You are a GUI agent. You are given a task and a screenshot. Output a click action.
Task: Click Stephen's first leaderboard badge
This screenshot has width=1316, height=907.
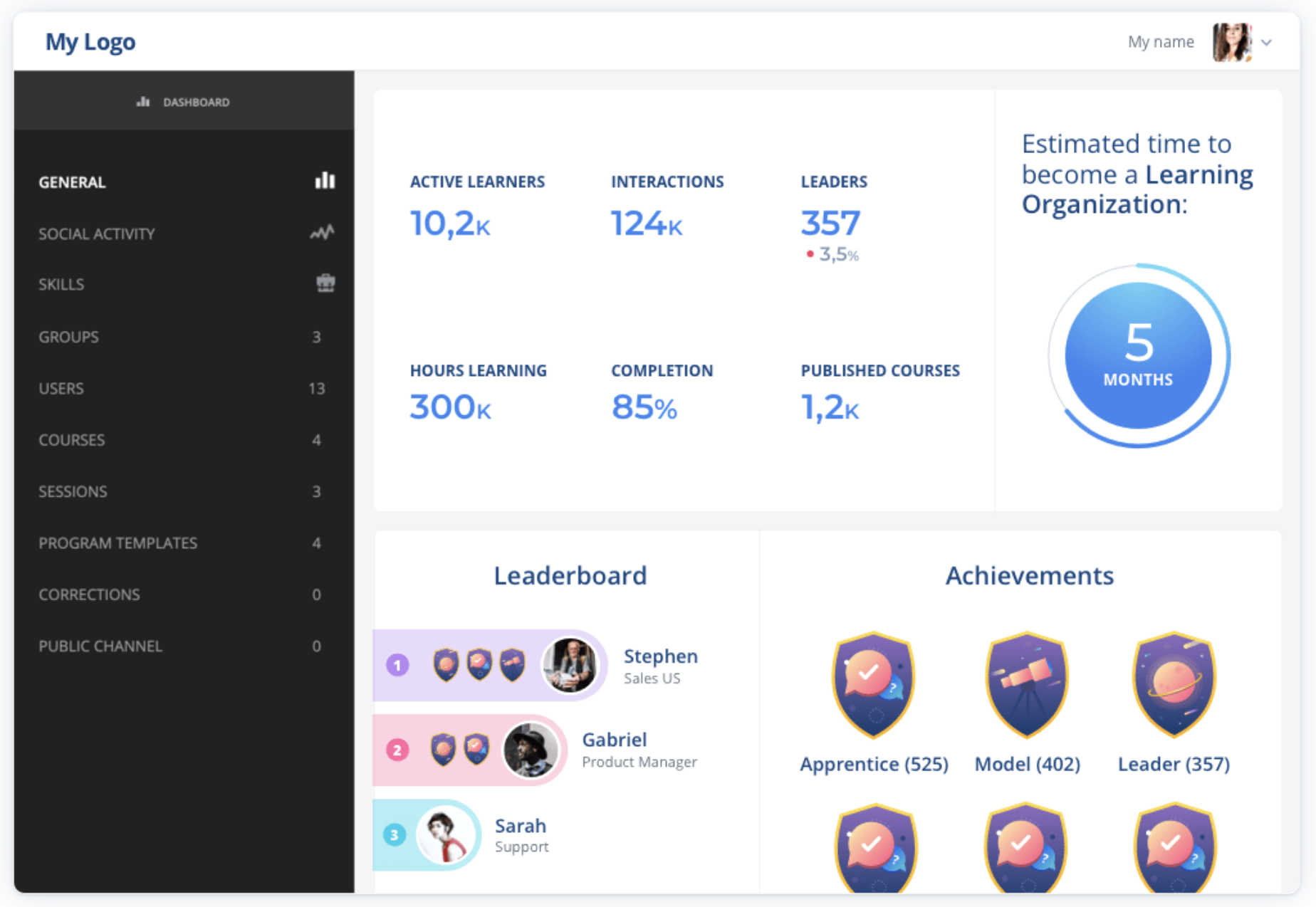click(446, 665)
